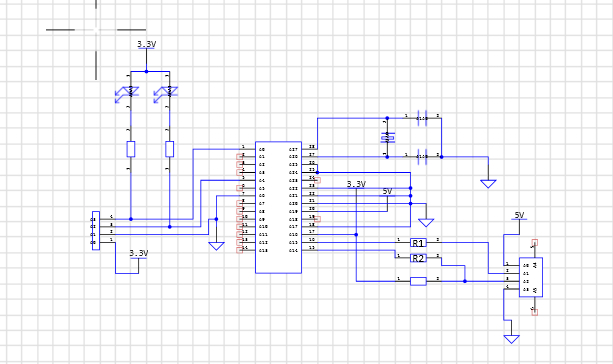Select the right LED symbol
The image size is (613, 364).
pos(166,94)
